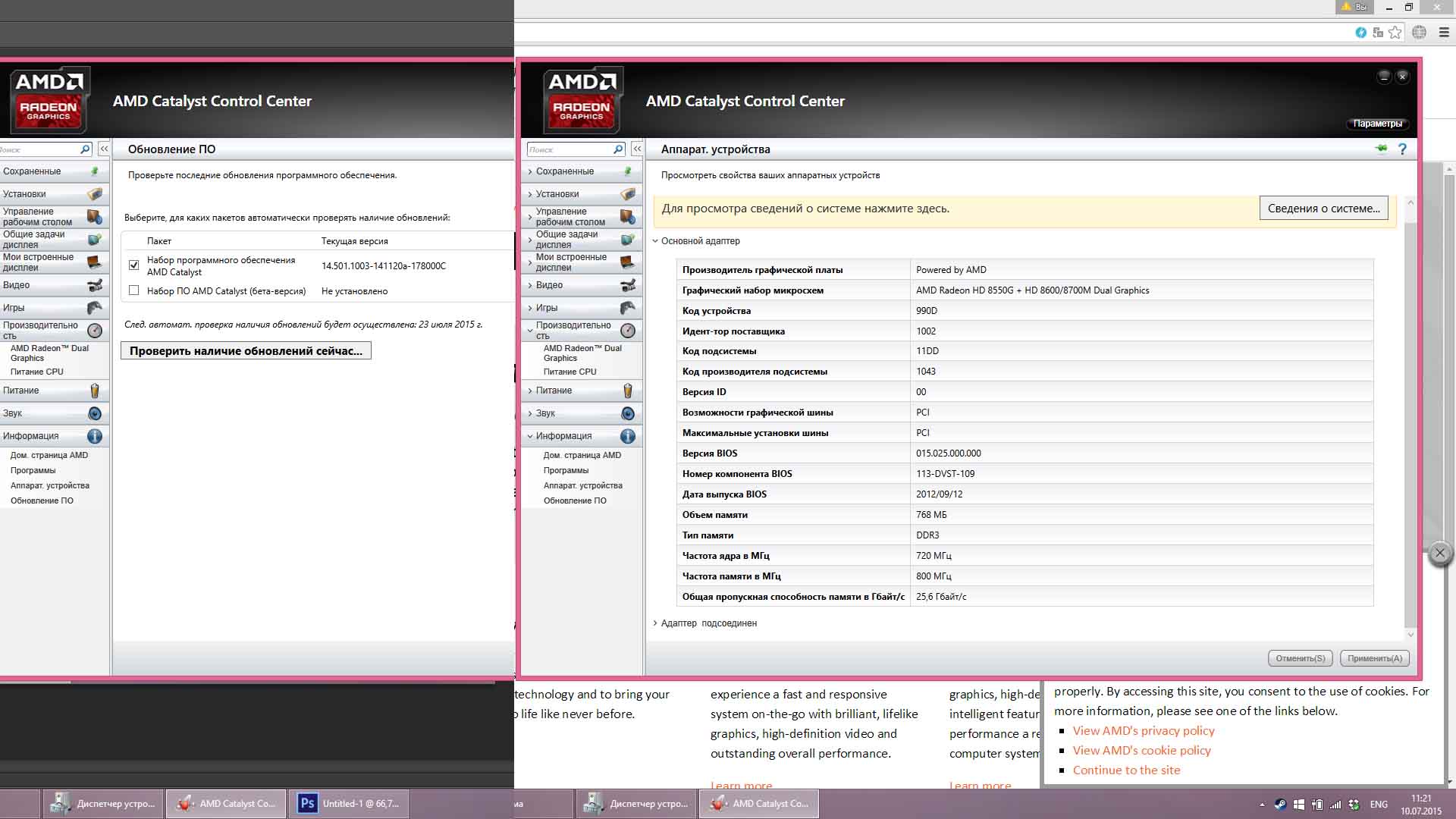Open the Параметры menu
Image resolution: width=1456 pixels, height=819 pixels.
[x=1377, y=124]
